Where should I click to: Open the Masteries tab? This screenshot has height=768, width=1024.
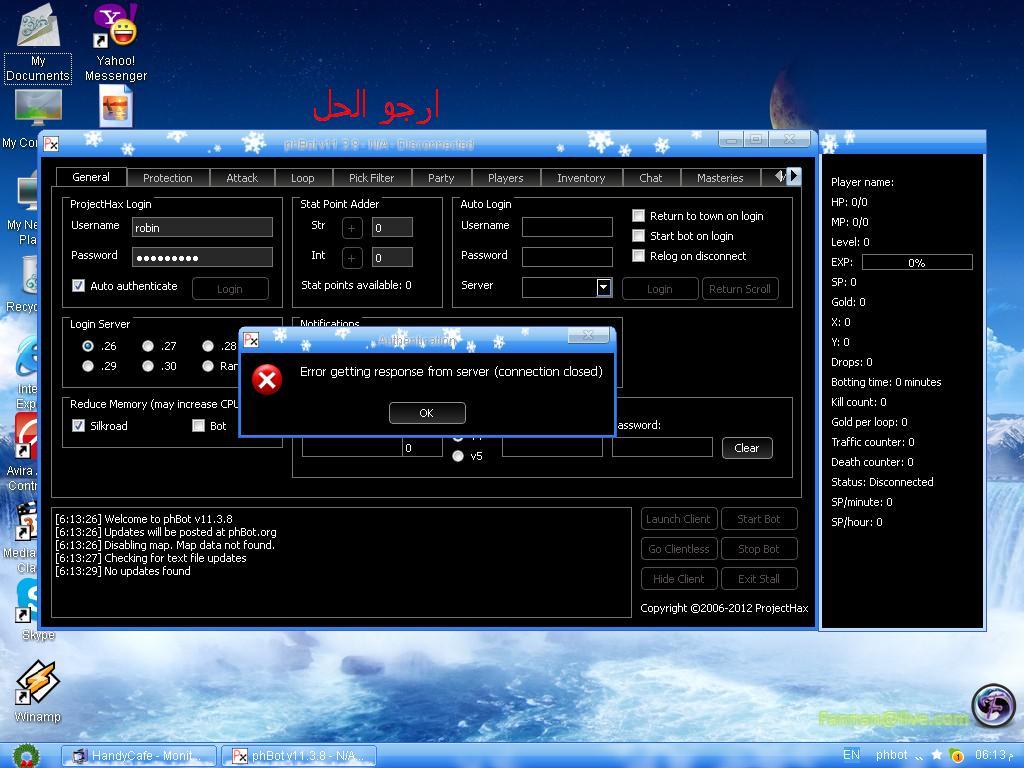click(720, 178)
